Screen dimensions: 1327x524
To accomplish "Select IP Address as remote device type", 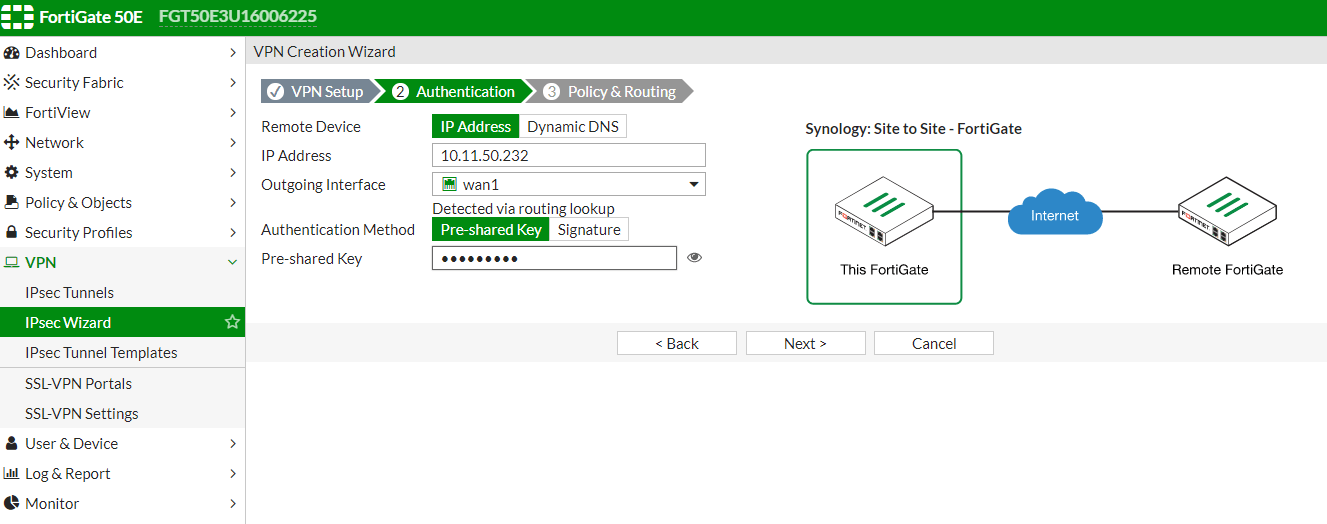I will 476,126.
